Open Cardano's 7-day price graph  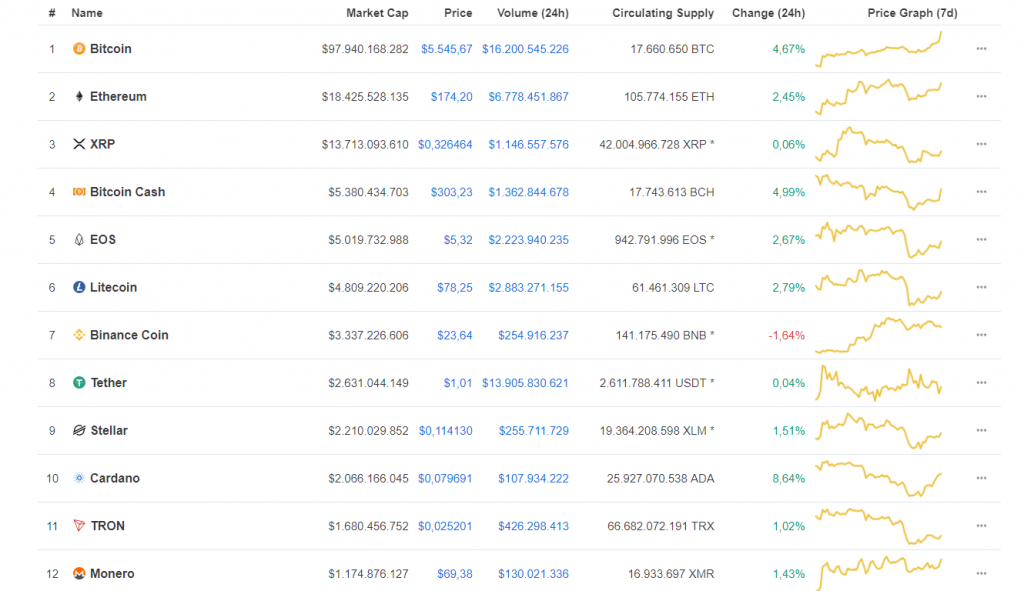pyautogui.click(x=878, y=478)
